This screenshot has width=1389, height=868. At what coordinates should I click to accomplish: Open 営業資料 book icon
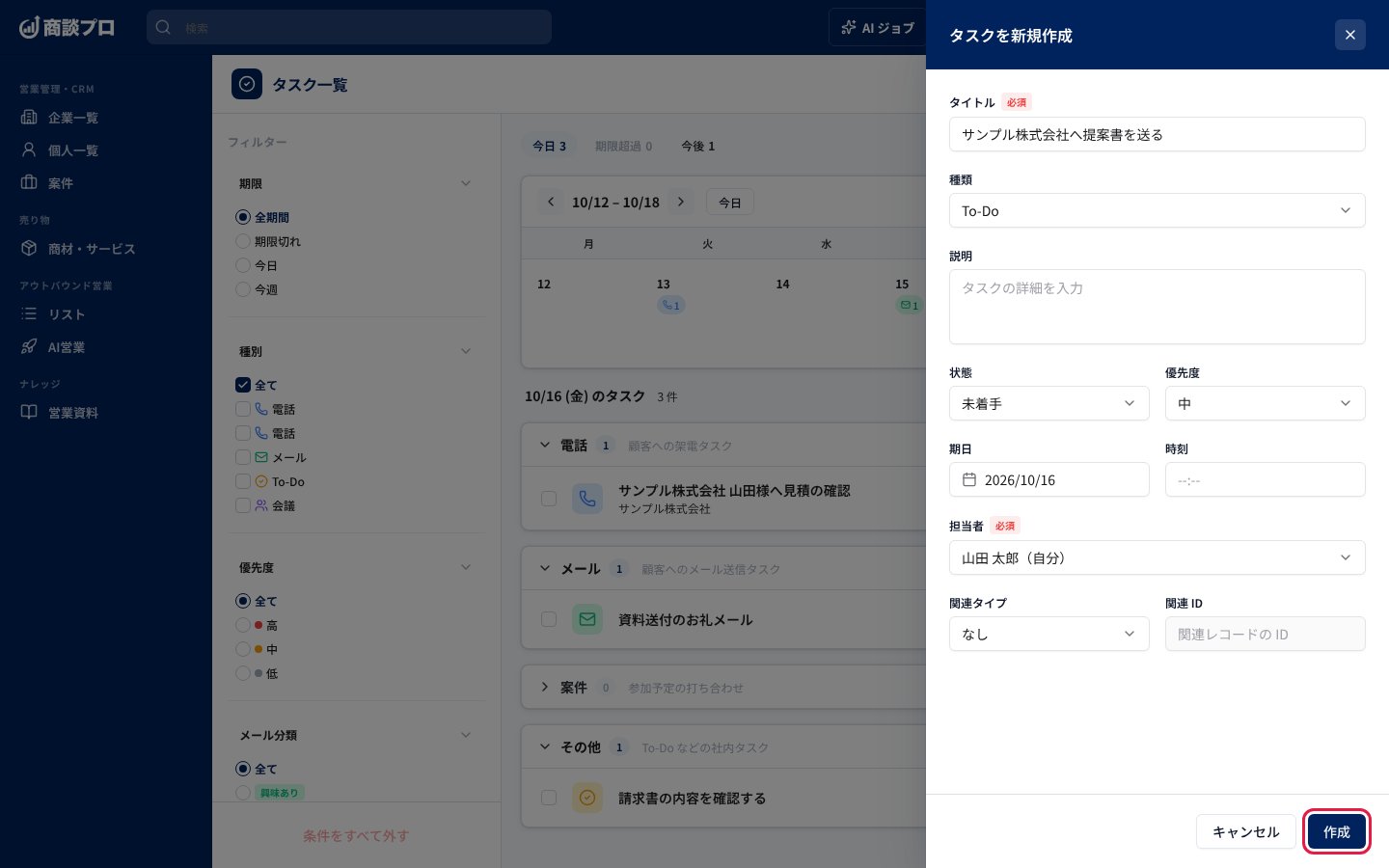pos(29,413)
